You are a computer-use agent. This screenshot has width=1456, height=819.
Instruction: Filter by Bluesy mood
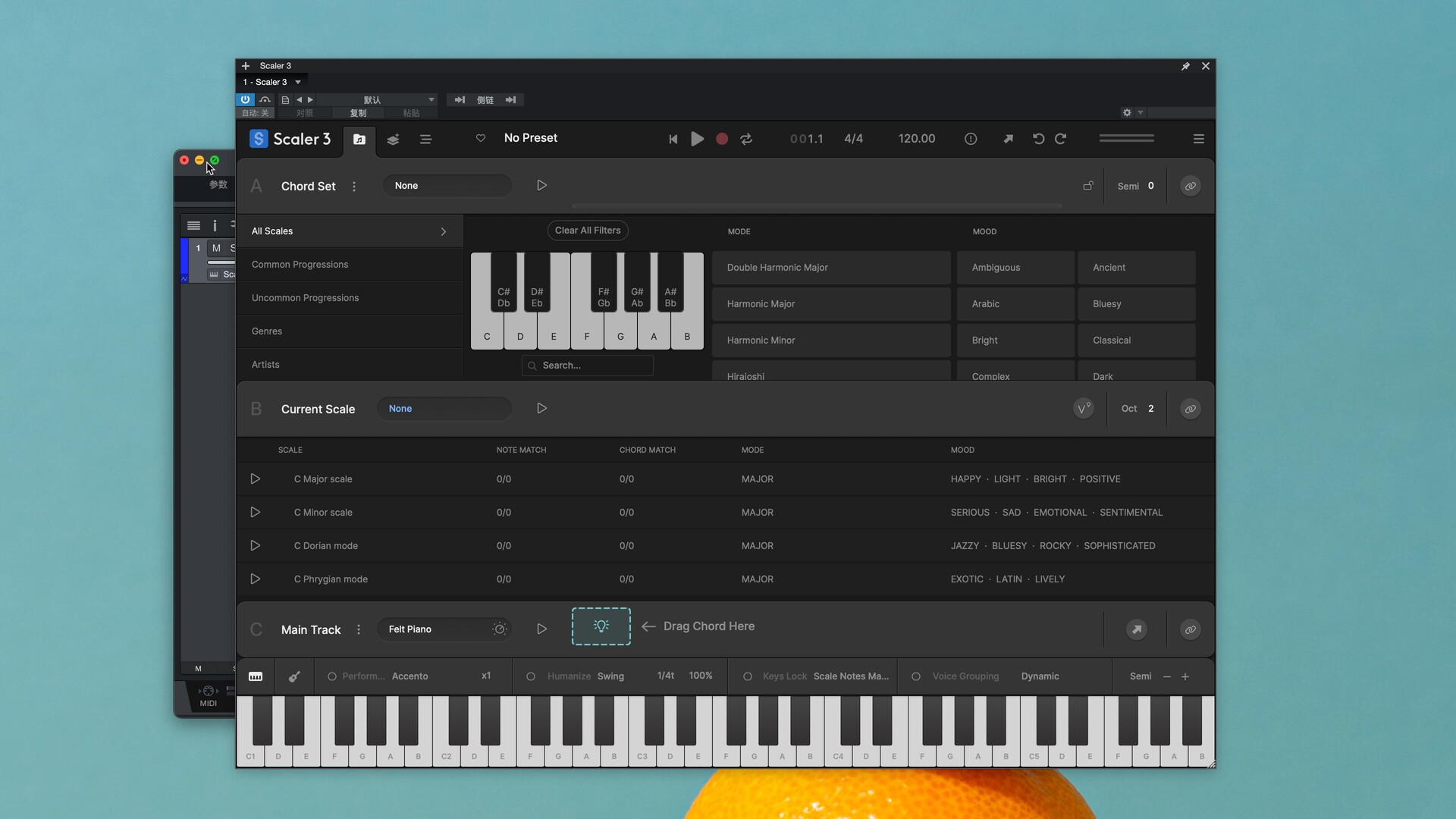coord(1137,304)
